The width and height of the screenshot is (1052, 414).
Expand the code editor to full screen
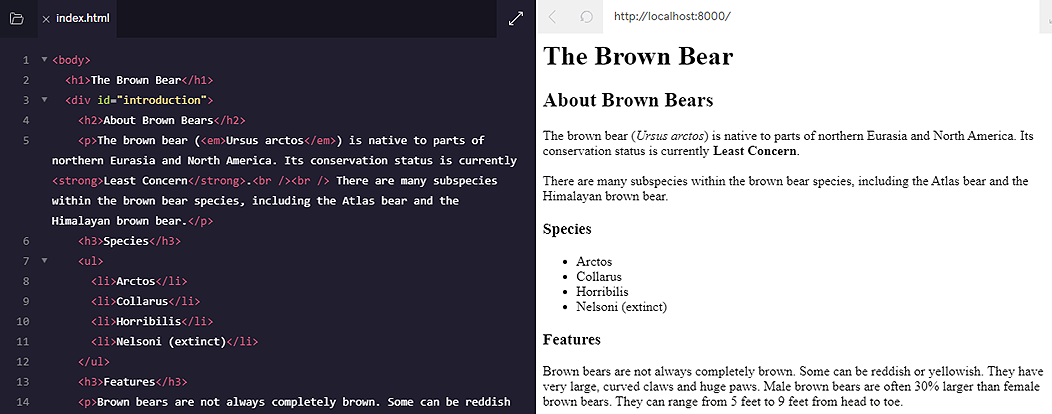click(x=515, y=19)
